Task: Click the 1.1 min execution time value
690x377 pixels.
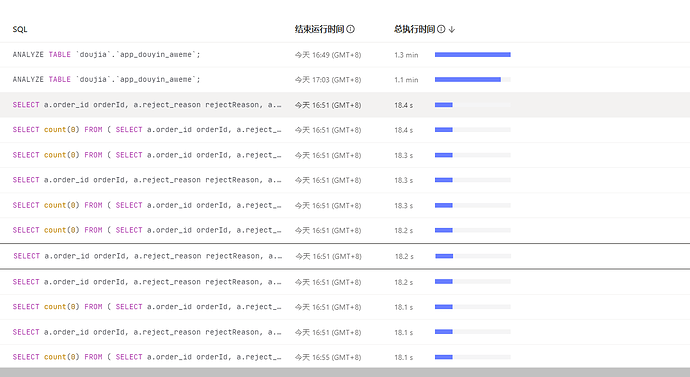Action: pyautogui.click(x=406, y=80)
